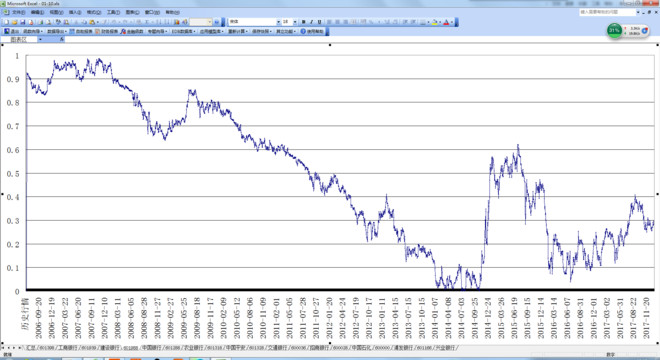
Task: Click the Paste clipboard icon
Action: (x=91, y=22)
